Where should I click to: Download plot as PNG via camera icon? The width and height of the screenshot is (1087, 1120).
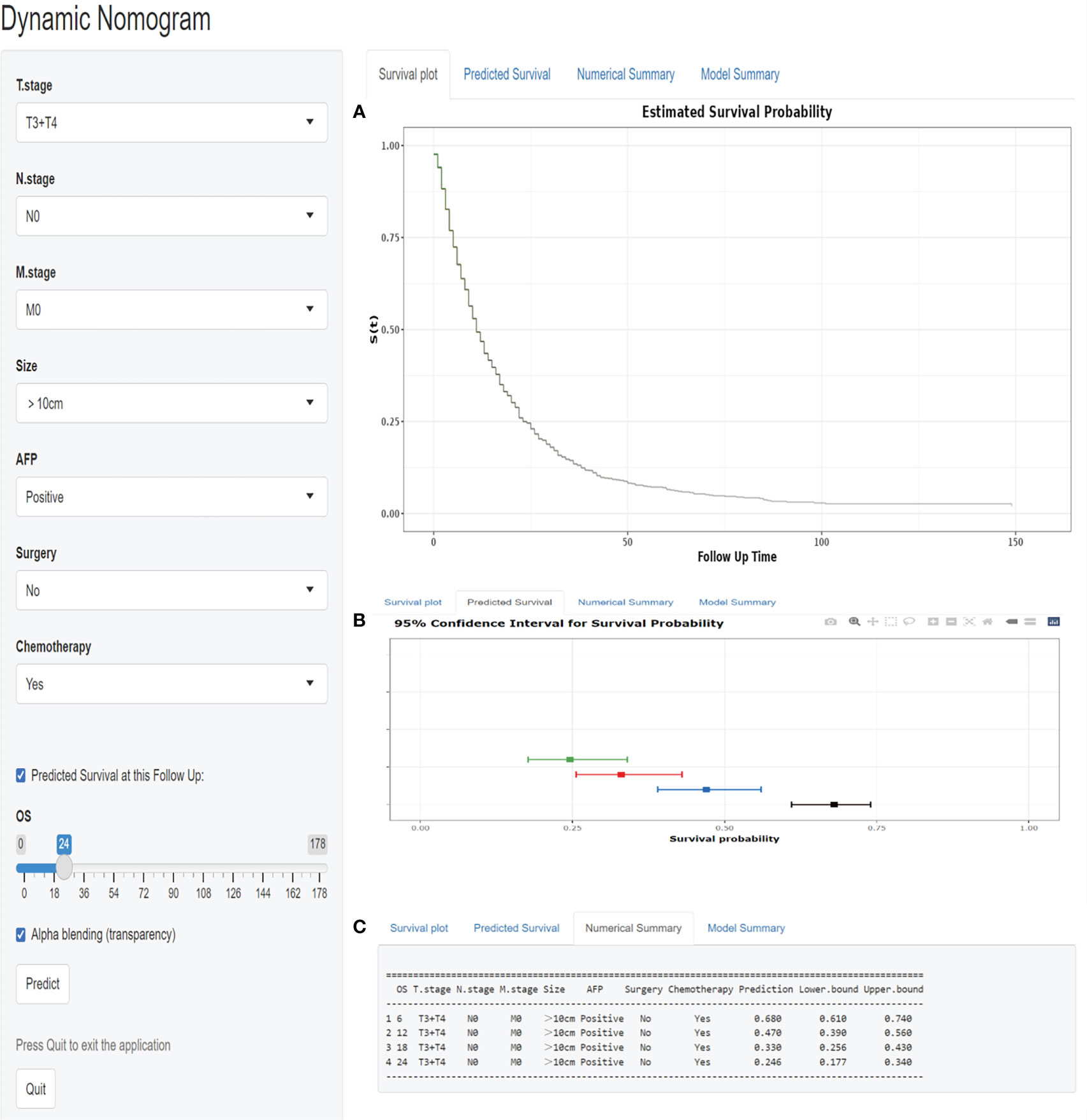[x=830, y=622]
